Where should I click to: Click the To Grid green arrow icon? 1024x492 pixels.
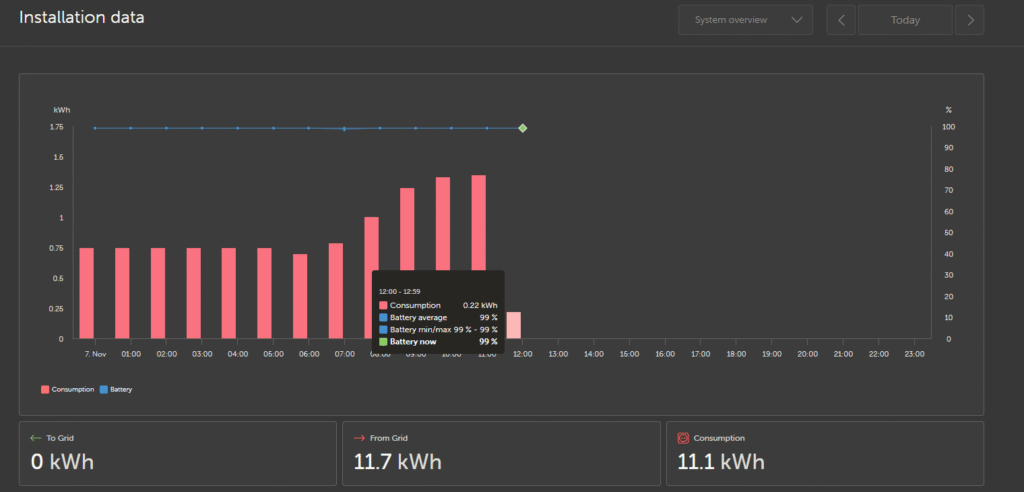point(37,438)
